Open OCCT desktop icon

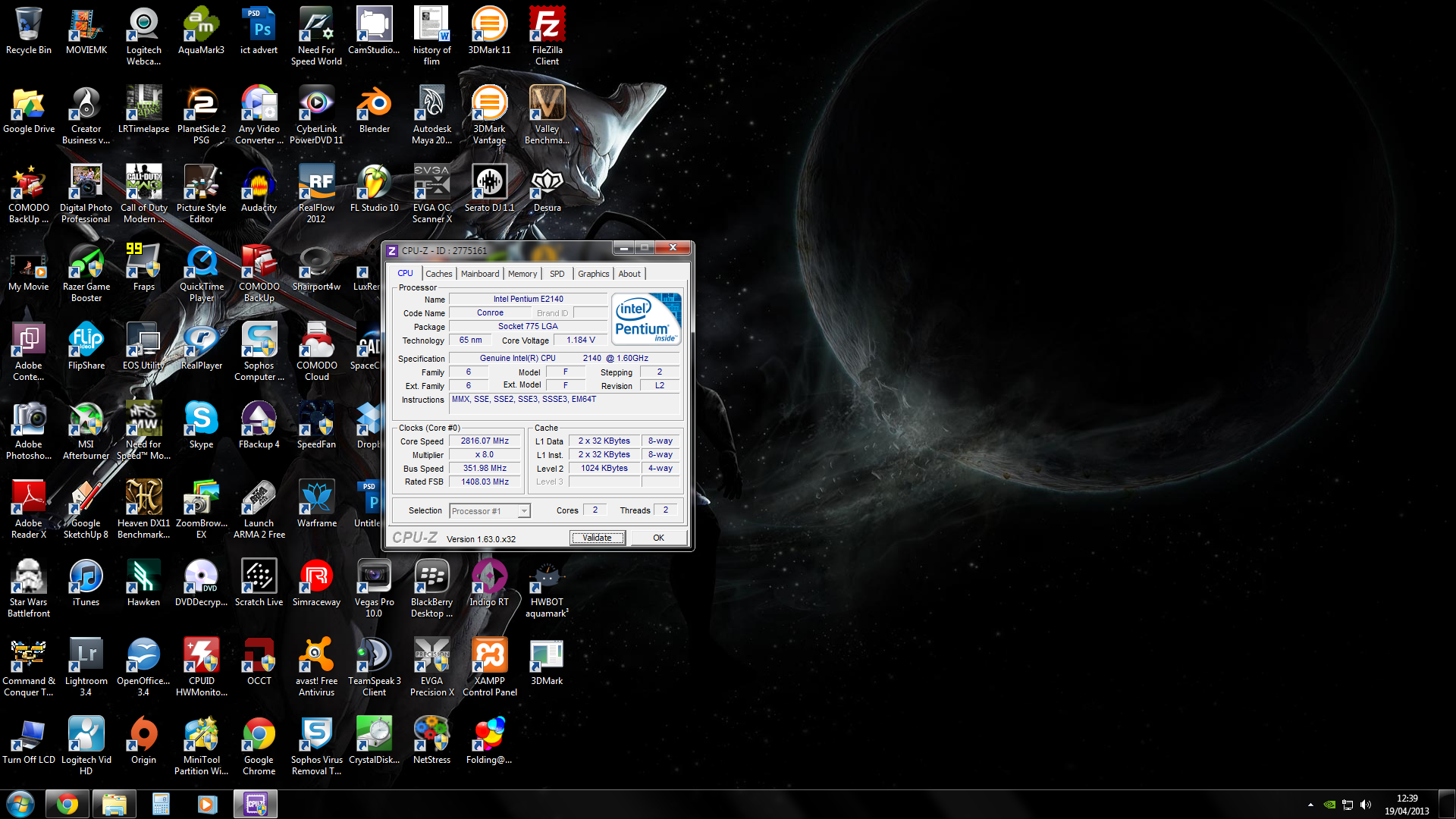point(259,661)
